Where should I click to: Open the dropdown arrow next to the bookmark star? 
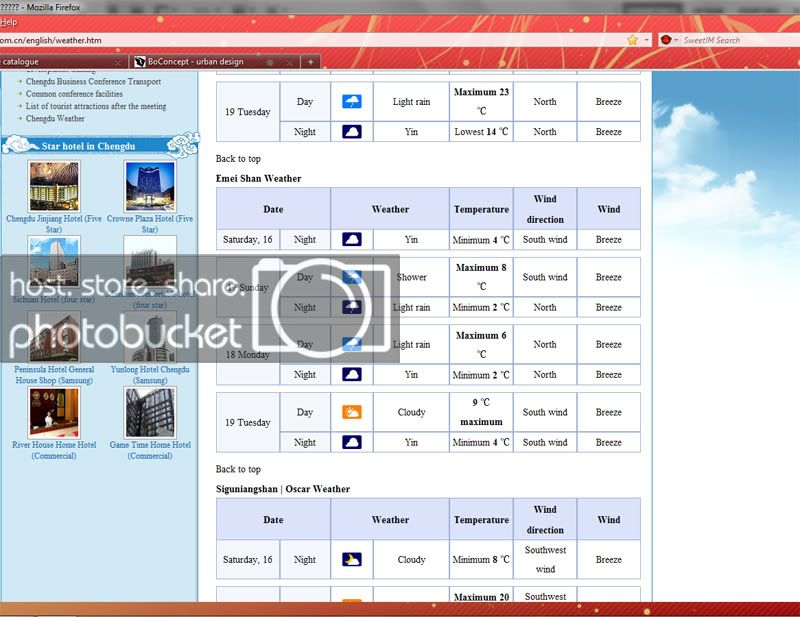pyautogui.click(x=646, y=40)
